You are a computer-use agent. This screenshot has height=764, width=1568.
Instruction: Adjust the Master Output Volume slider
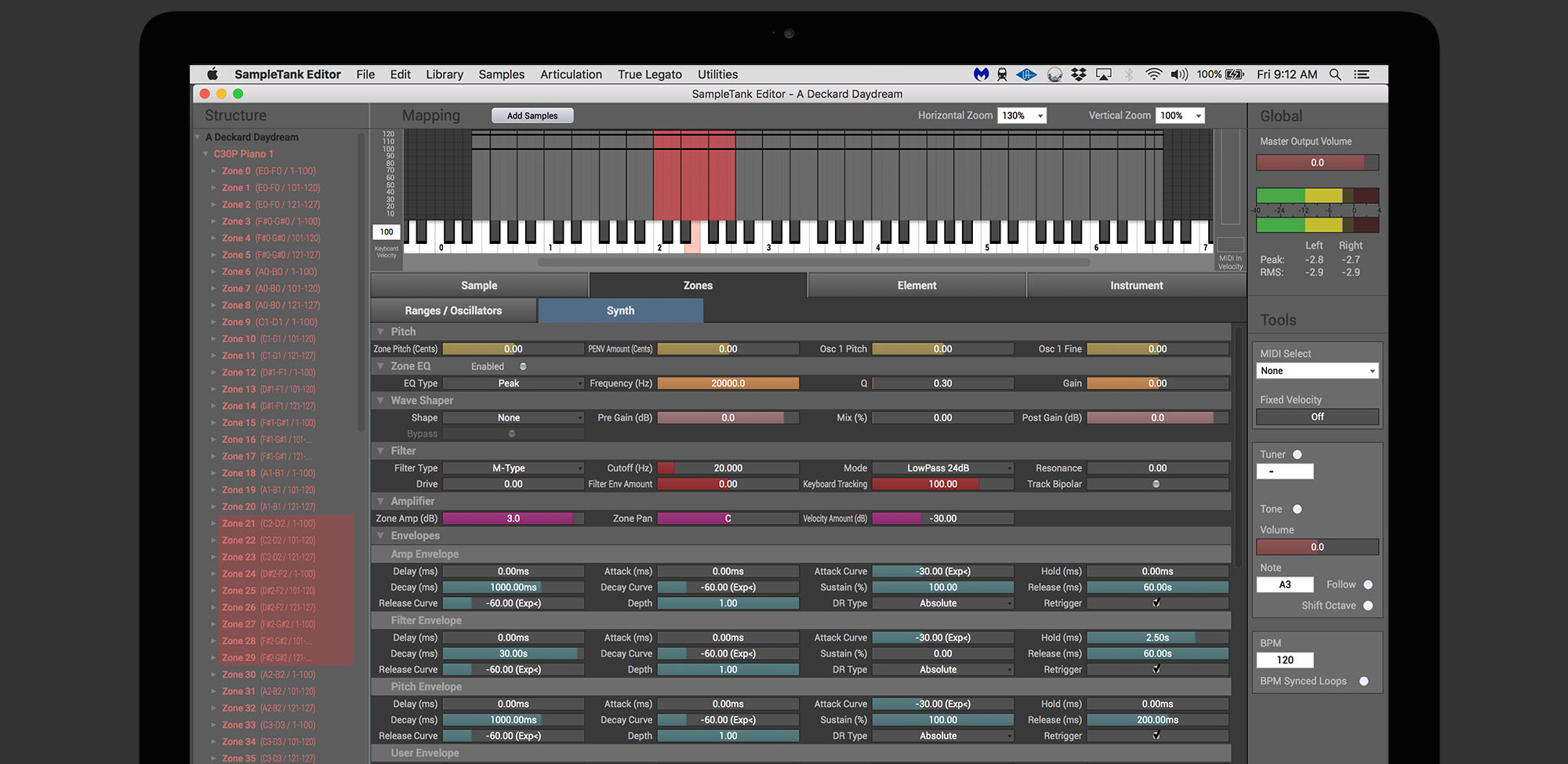[1317, 162]
